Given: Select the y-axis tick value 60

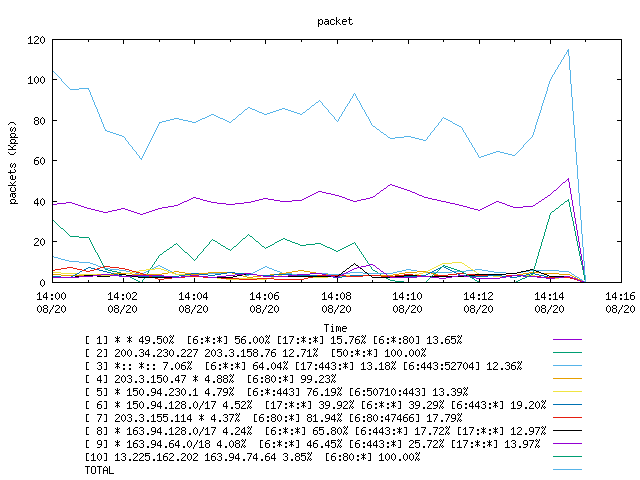Looking at the screenshot, I should coord(39,161).
